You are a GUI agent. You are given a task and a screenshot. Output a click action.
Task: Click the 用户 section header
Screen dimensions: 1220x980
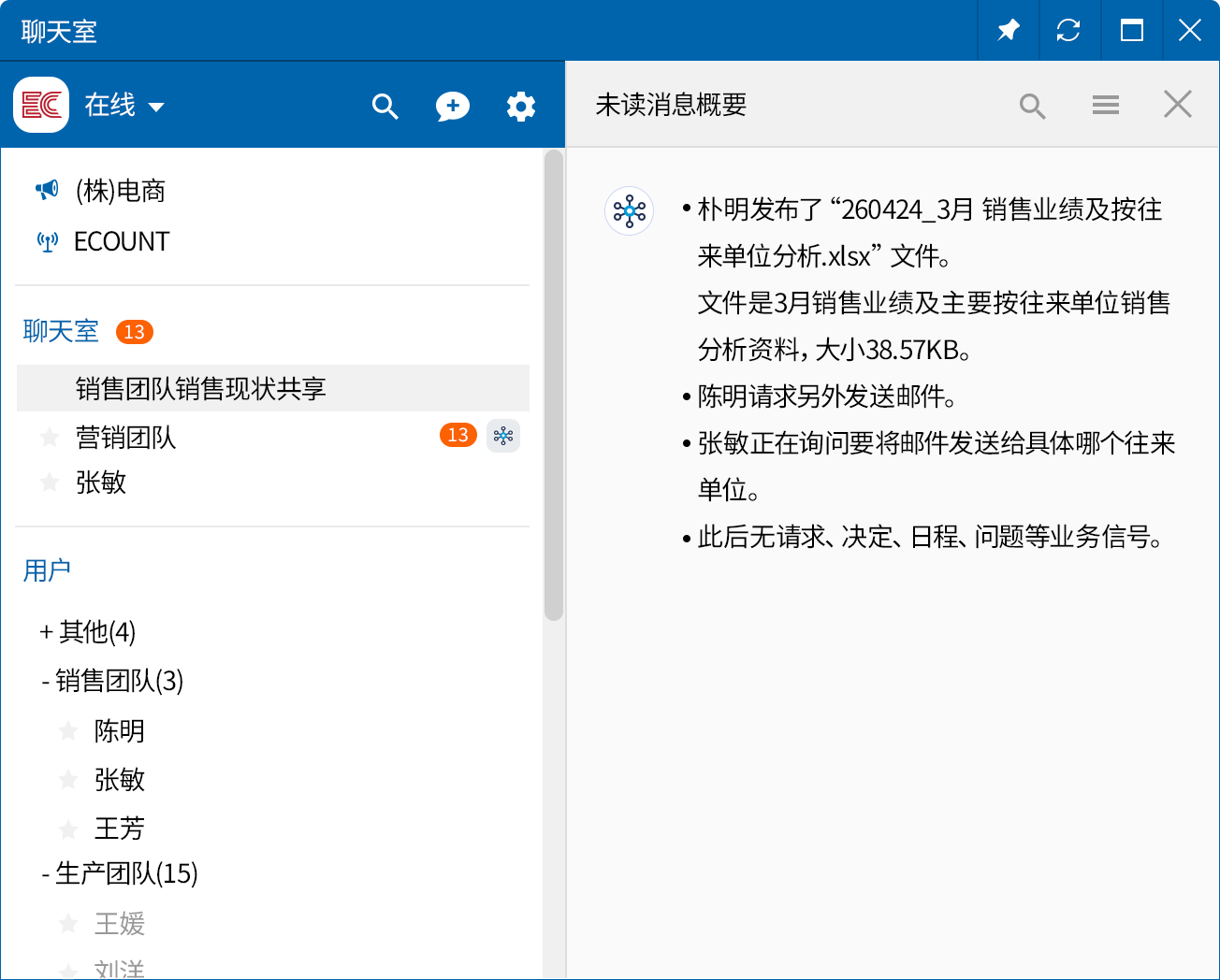point(47,570)
